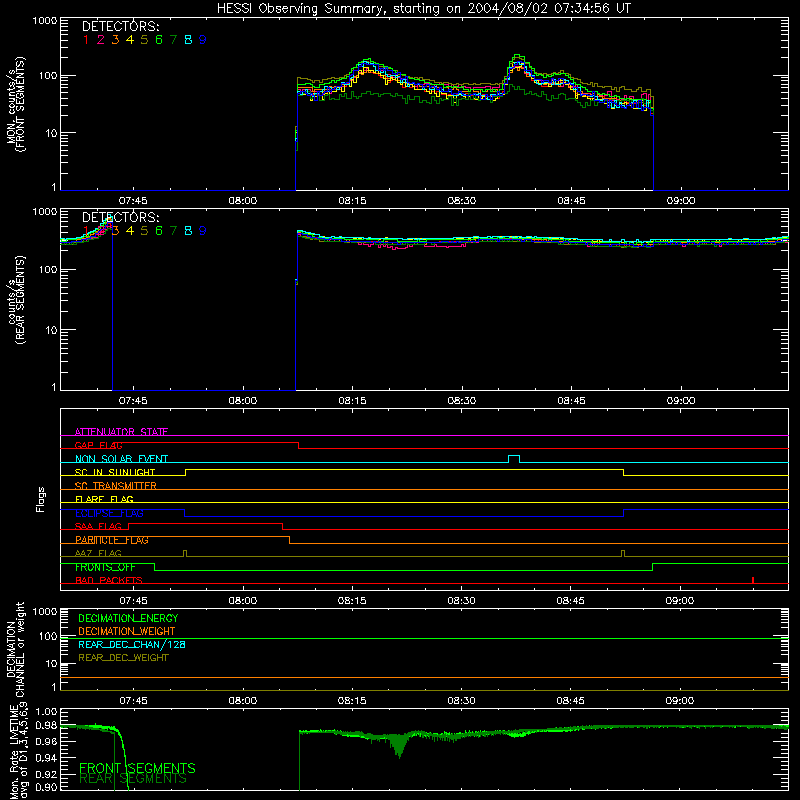Select orange detector 3 in front segments legend
This screenshot has height=800, width=800.
pos(115,40)
